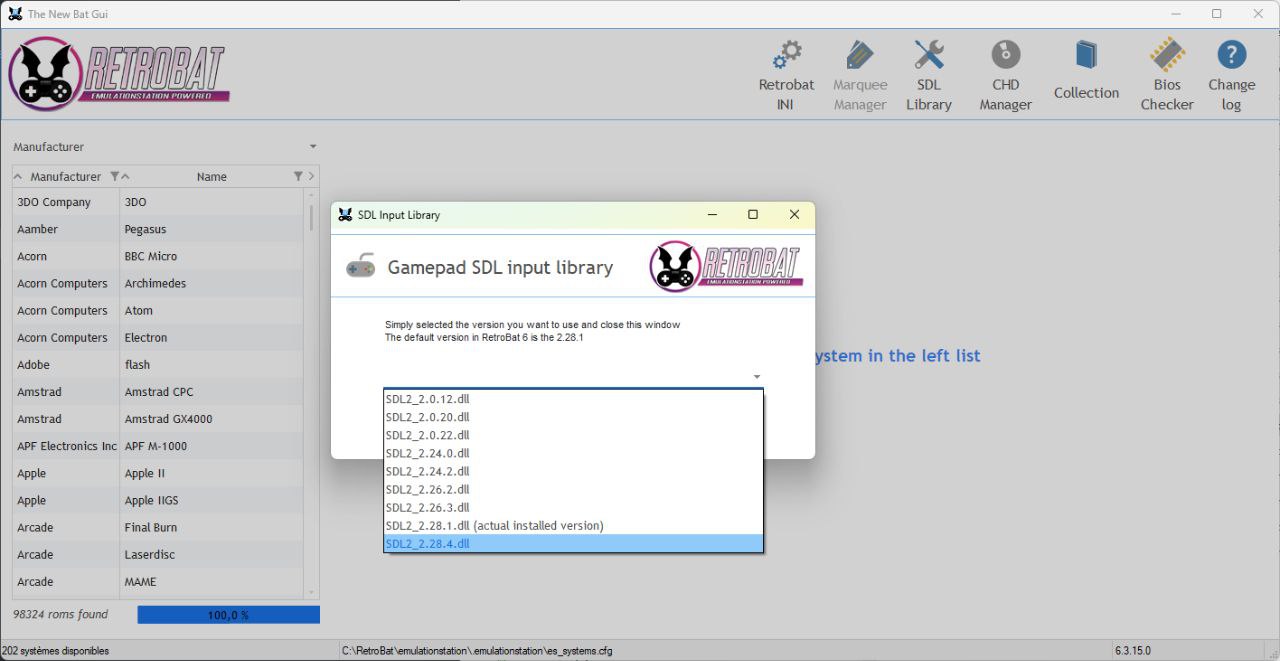Select the Atom system row
This screenshot has width=1280, height=661.
158,310
